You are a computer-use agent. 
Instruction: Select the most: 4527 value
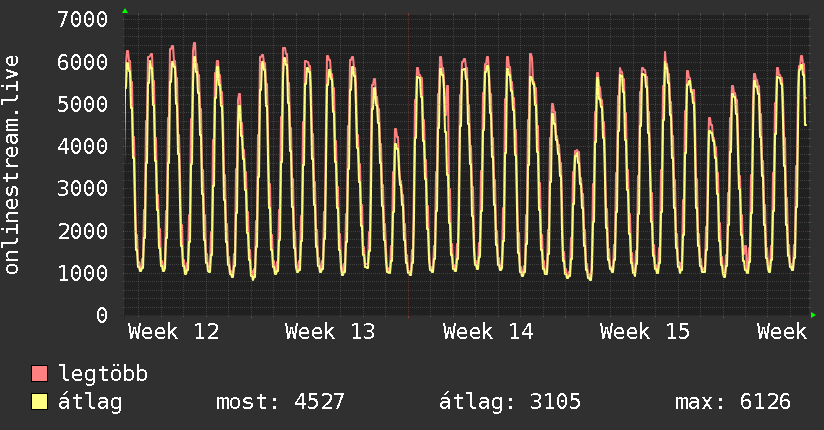pyautogui.click(x=280, y=402)
